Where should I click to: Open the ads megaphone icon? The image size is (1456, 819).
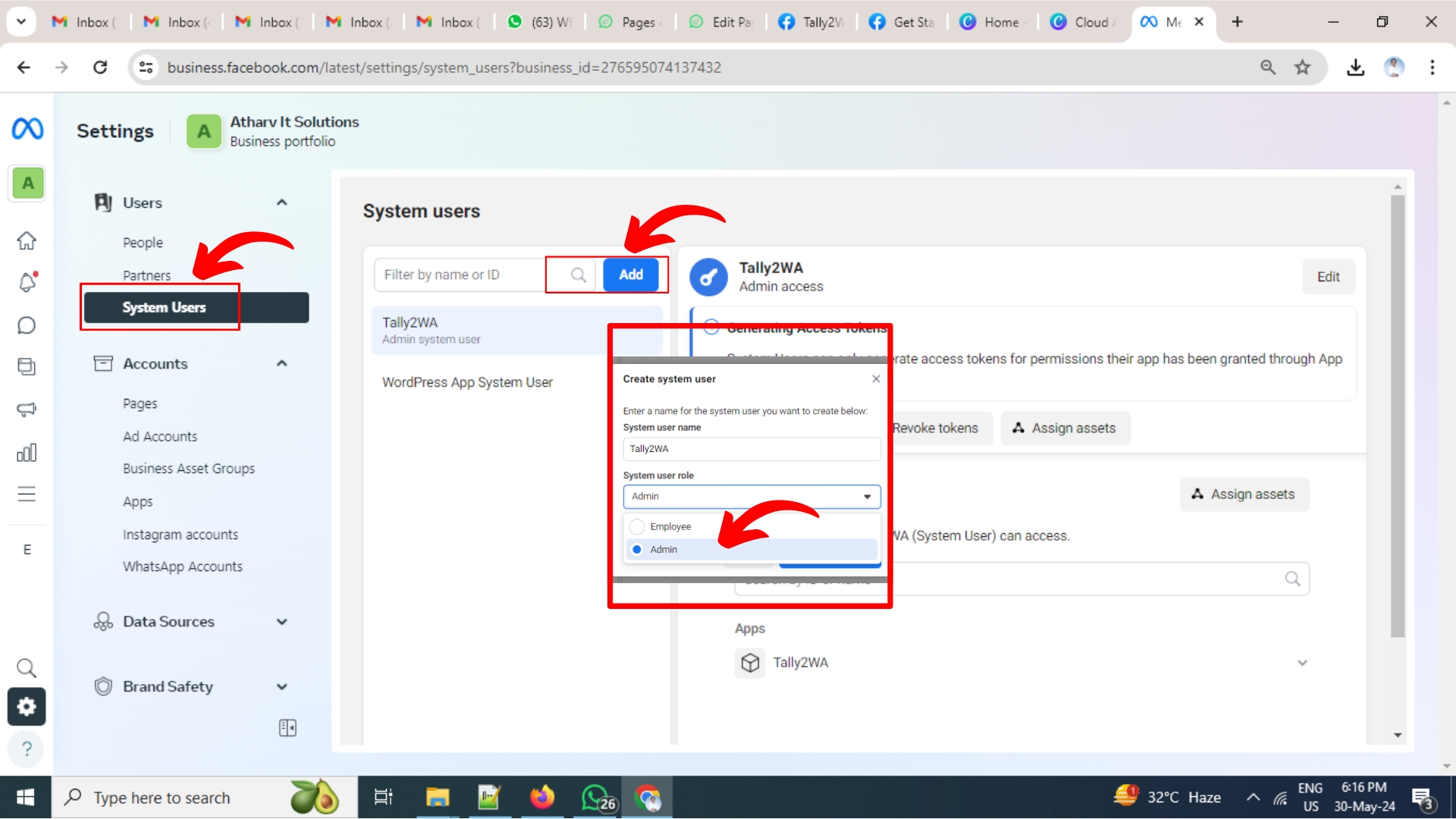click(x=27, y=410)
